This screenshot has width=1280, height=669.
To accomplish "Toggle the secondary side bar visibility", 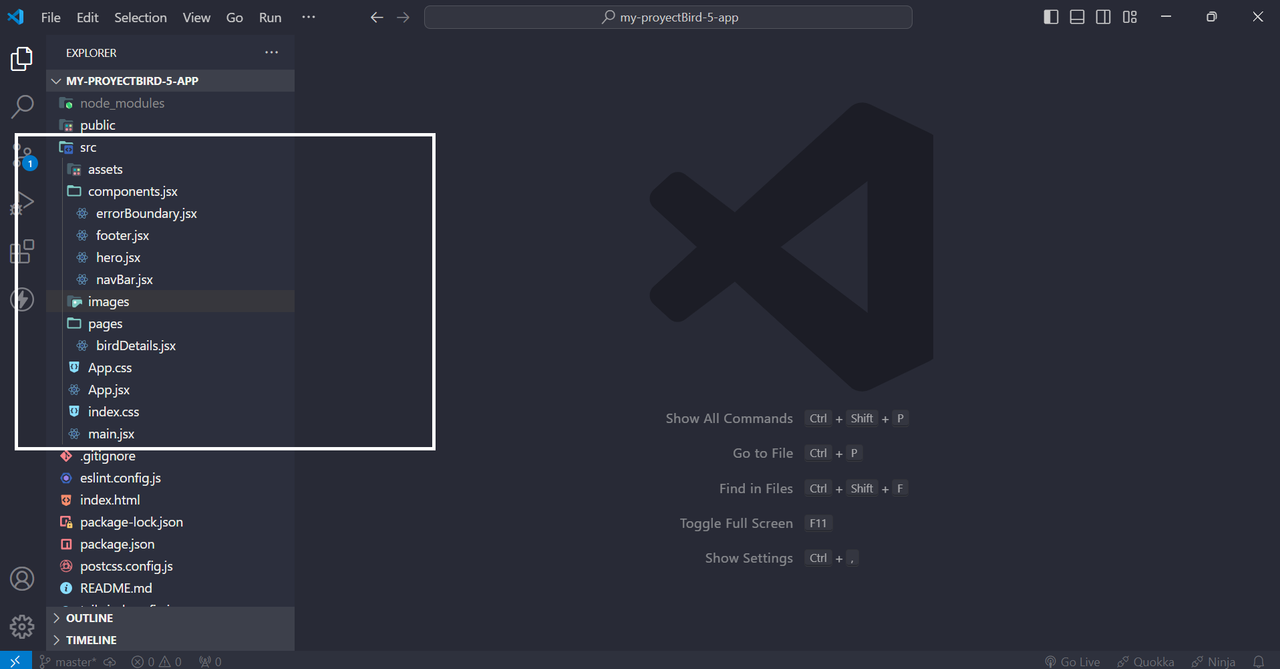I will coord(1103,17).
